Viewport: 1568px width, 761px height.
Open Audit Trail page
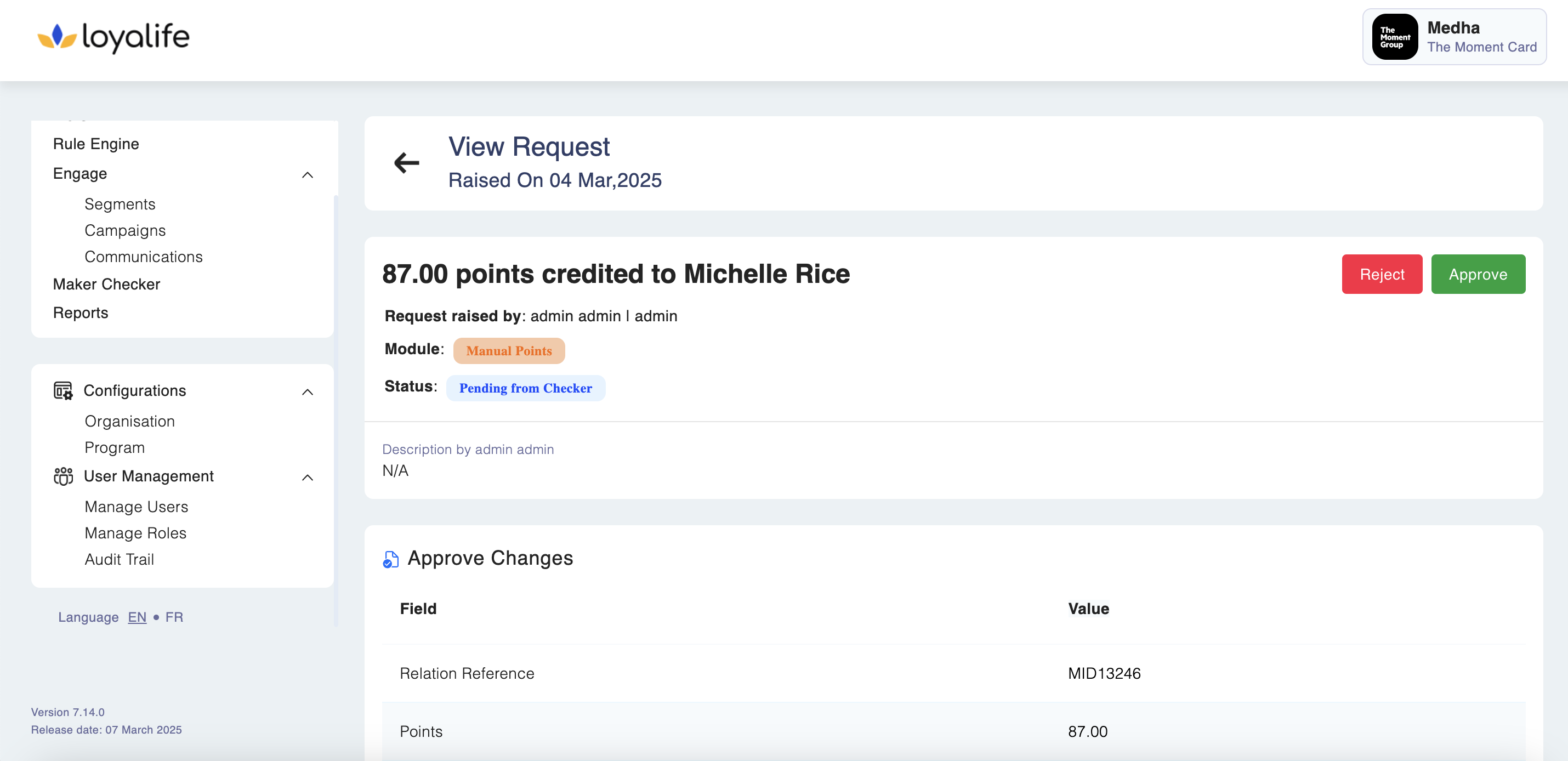point(120,559)
